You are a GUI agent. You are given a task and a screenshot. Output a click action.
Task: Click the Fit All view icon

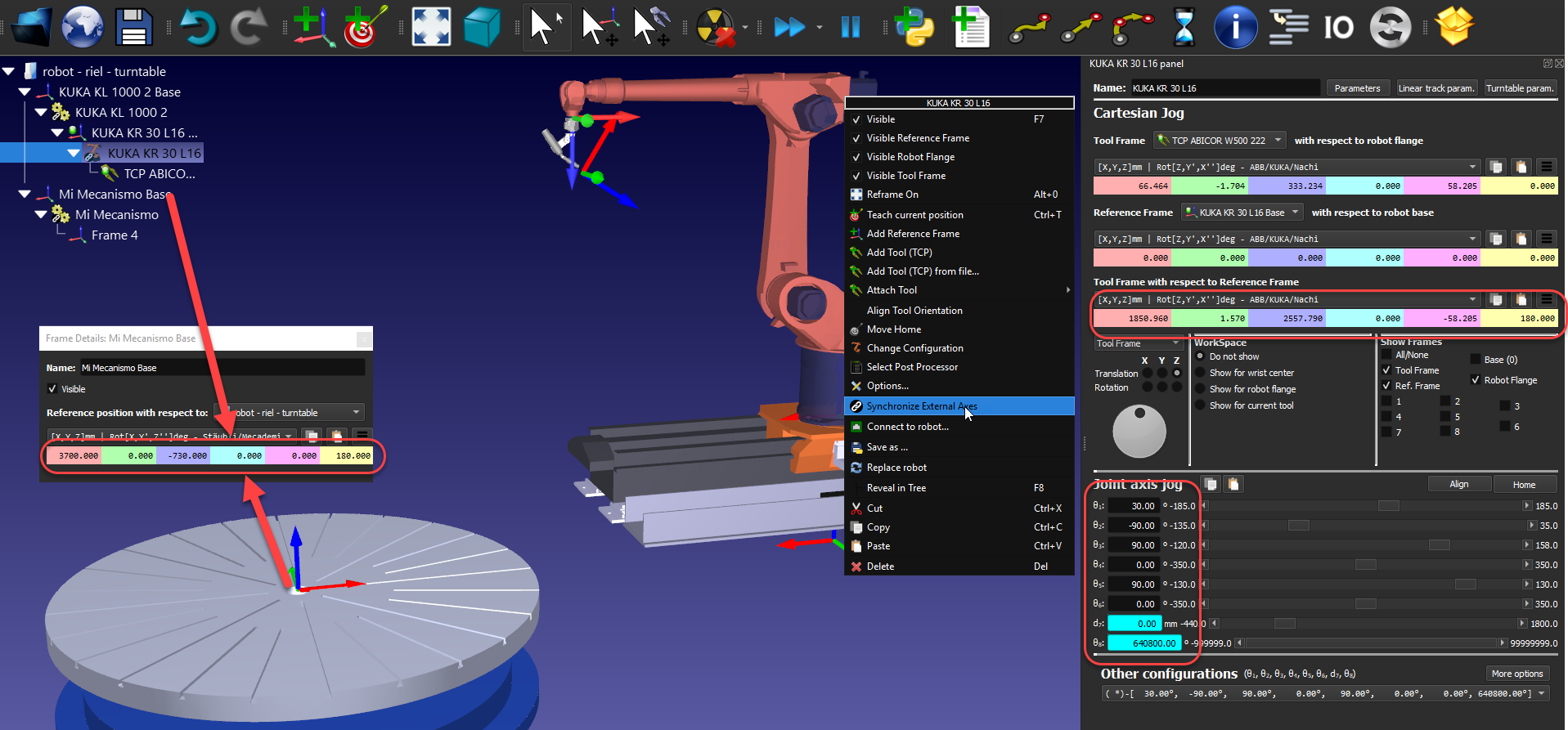(x=431, y=27)
